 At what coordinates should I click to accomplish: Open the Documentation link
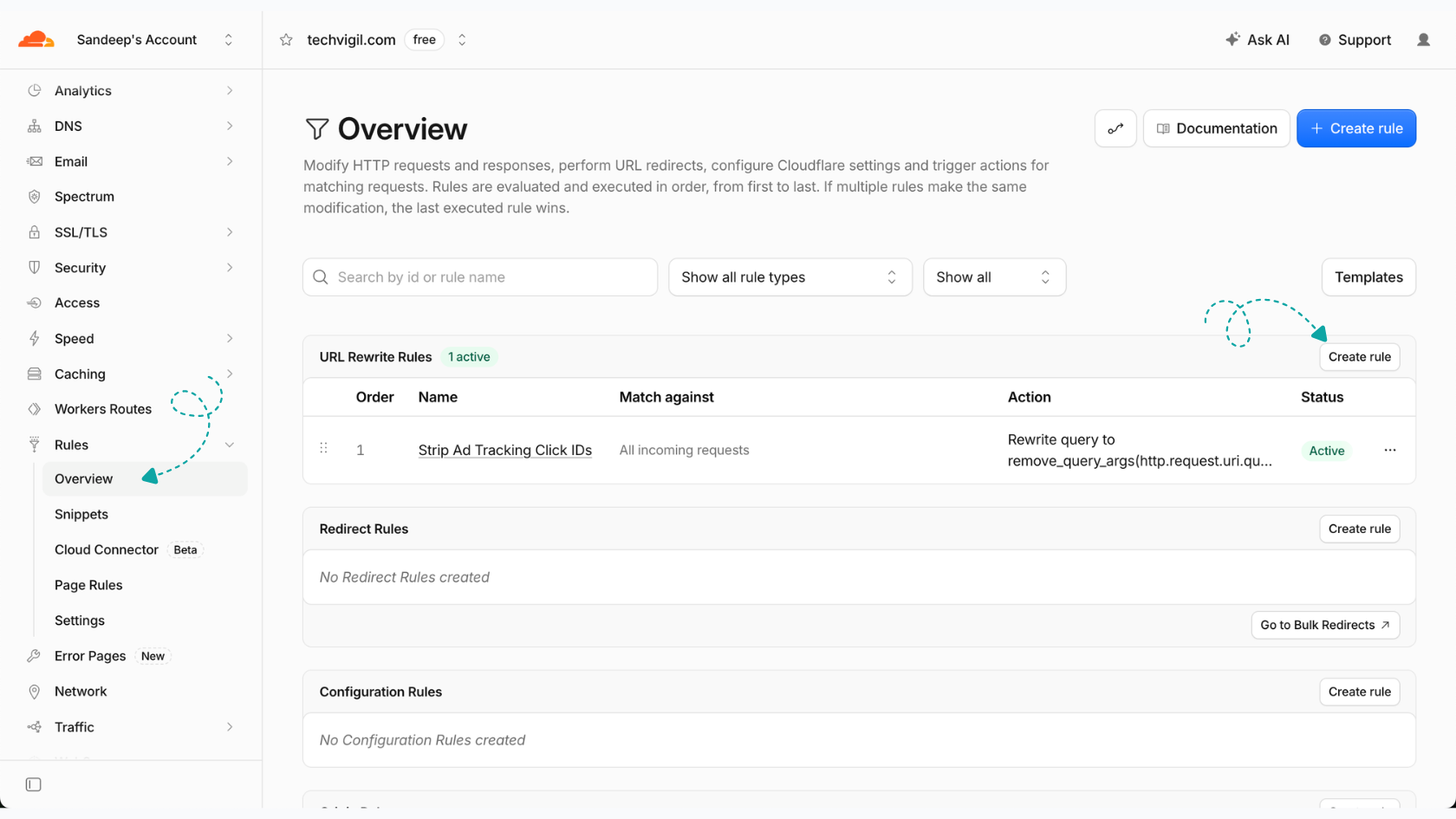click(x=1217, y=128)
